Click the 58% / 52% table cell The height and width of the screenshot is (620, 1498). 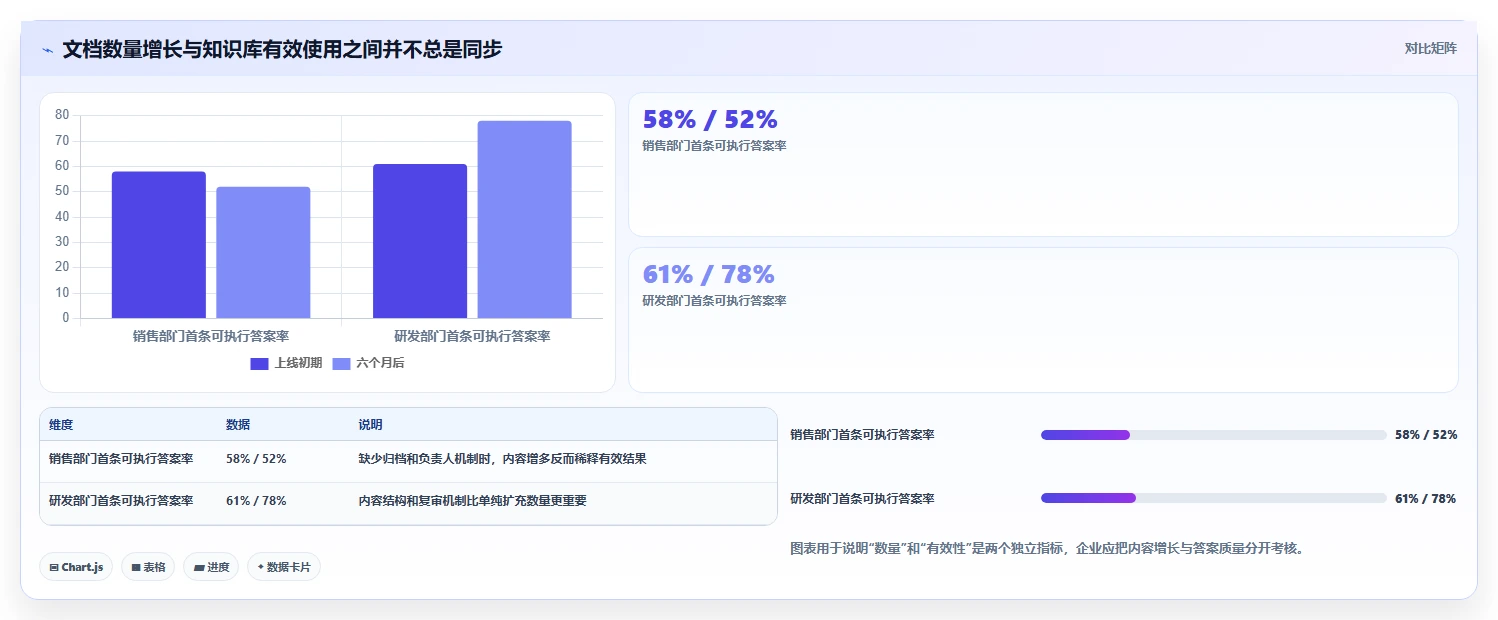point(256,459)
